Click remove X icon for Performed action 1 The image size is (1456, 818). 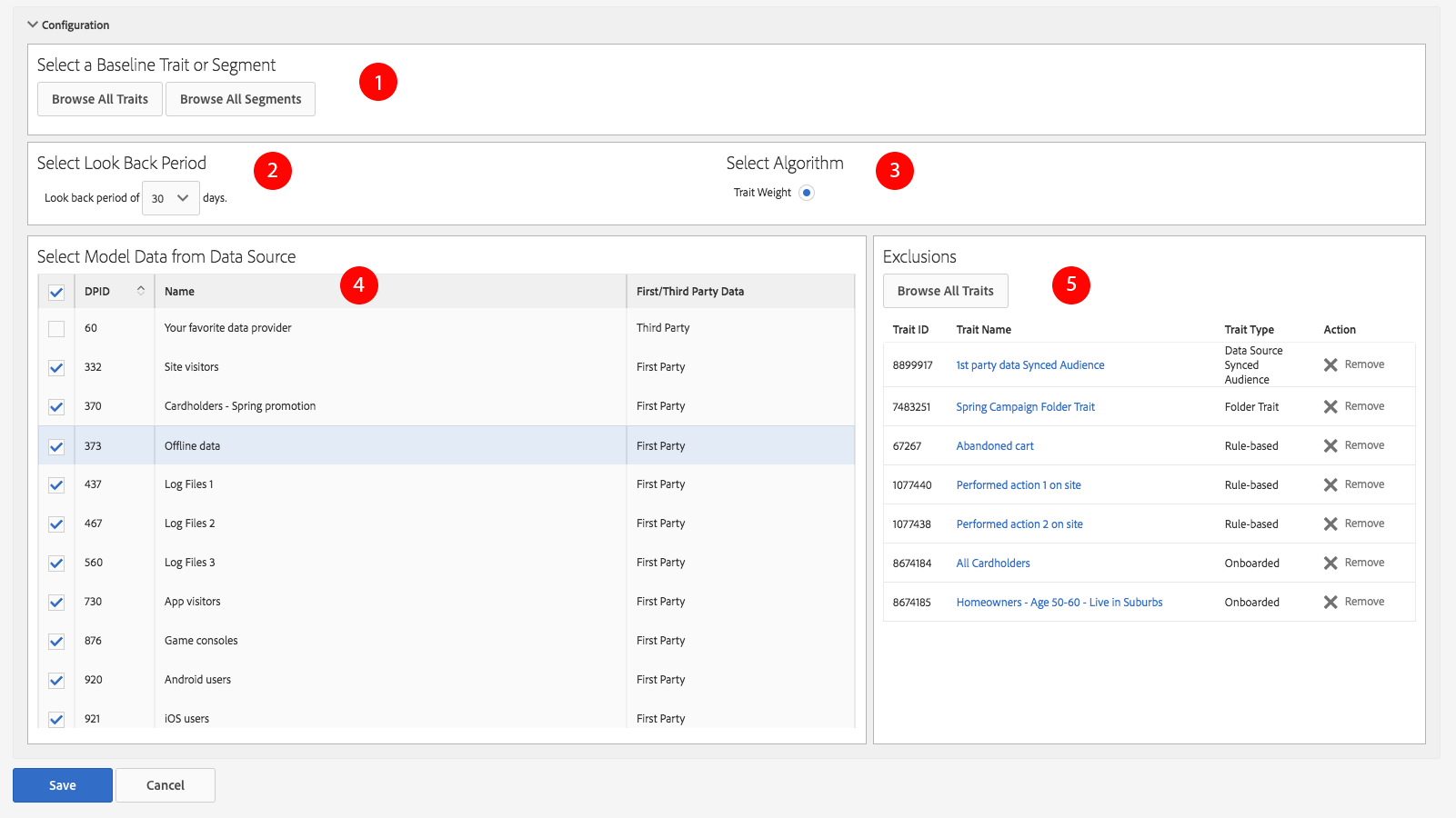click(1330, 484)
